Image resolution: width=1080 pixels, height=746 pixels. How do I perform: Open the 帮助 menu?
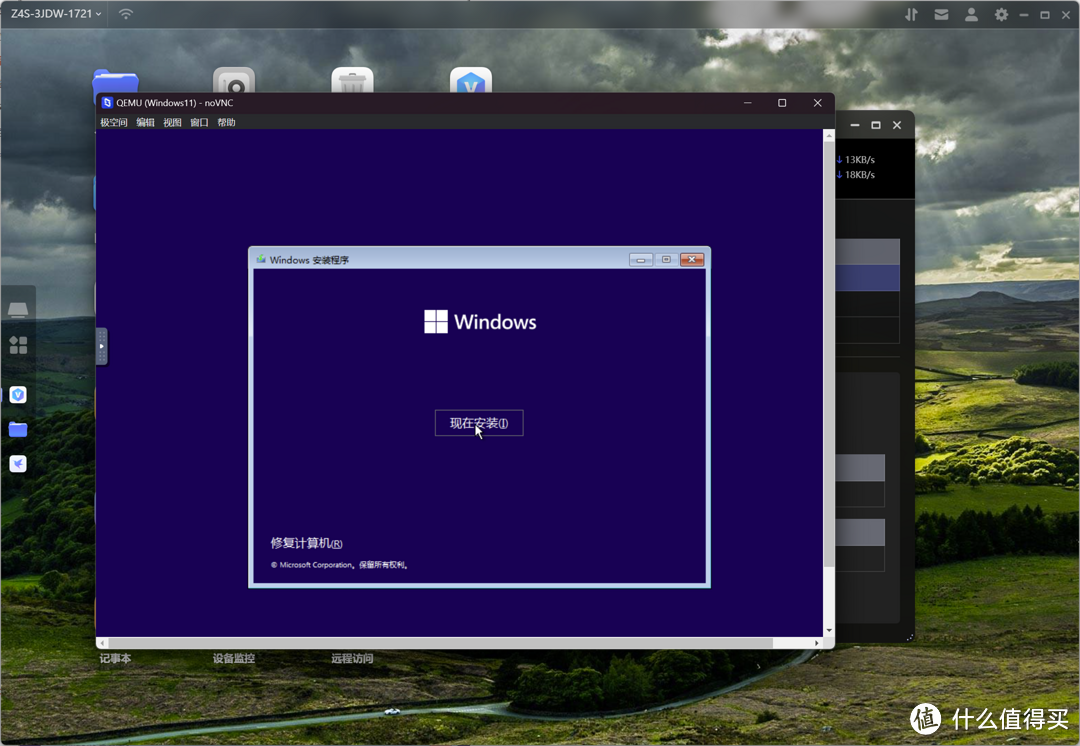pos(227,123)
